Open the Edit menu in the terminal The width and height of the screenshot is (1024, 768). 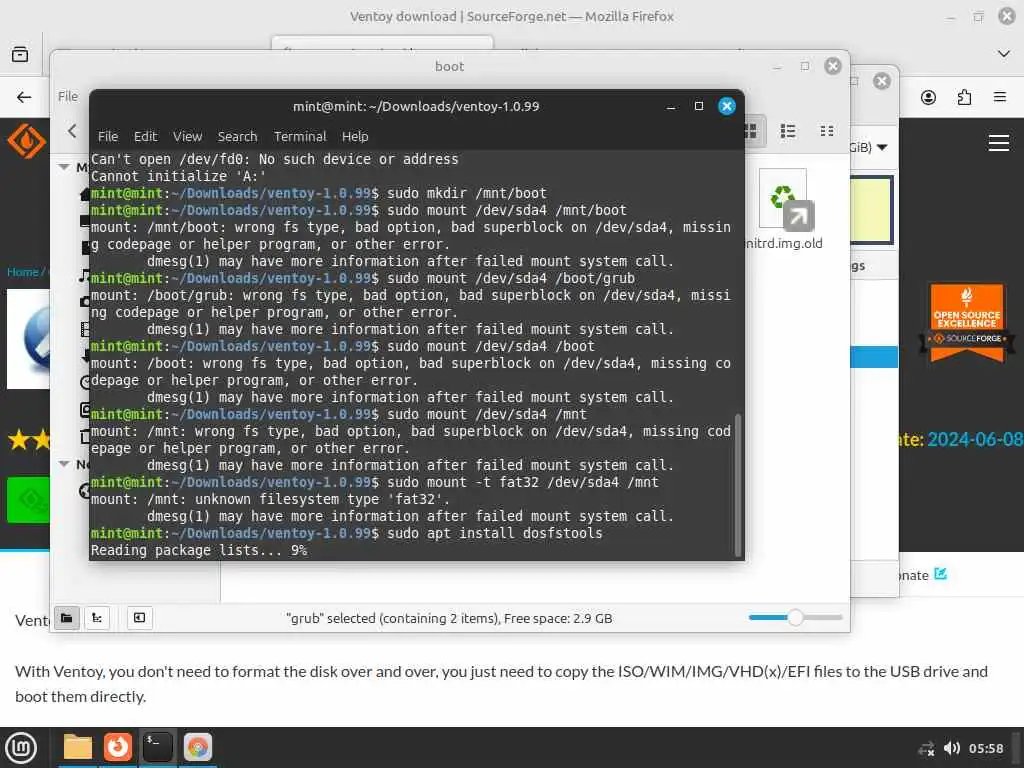click(x=145, y=136)
